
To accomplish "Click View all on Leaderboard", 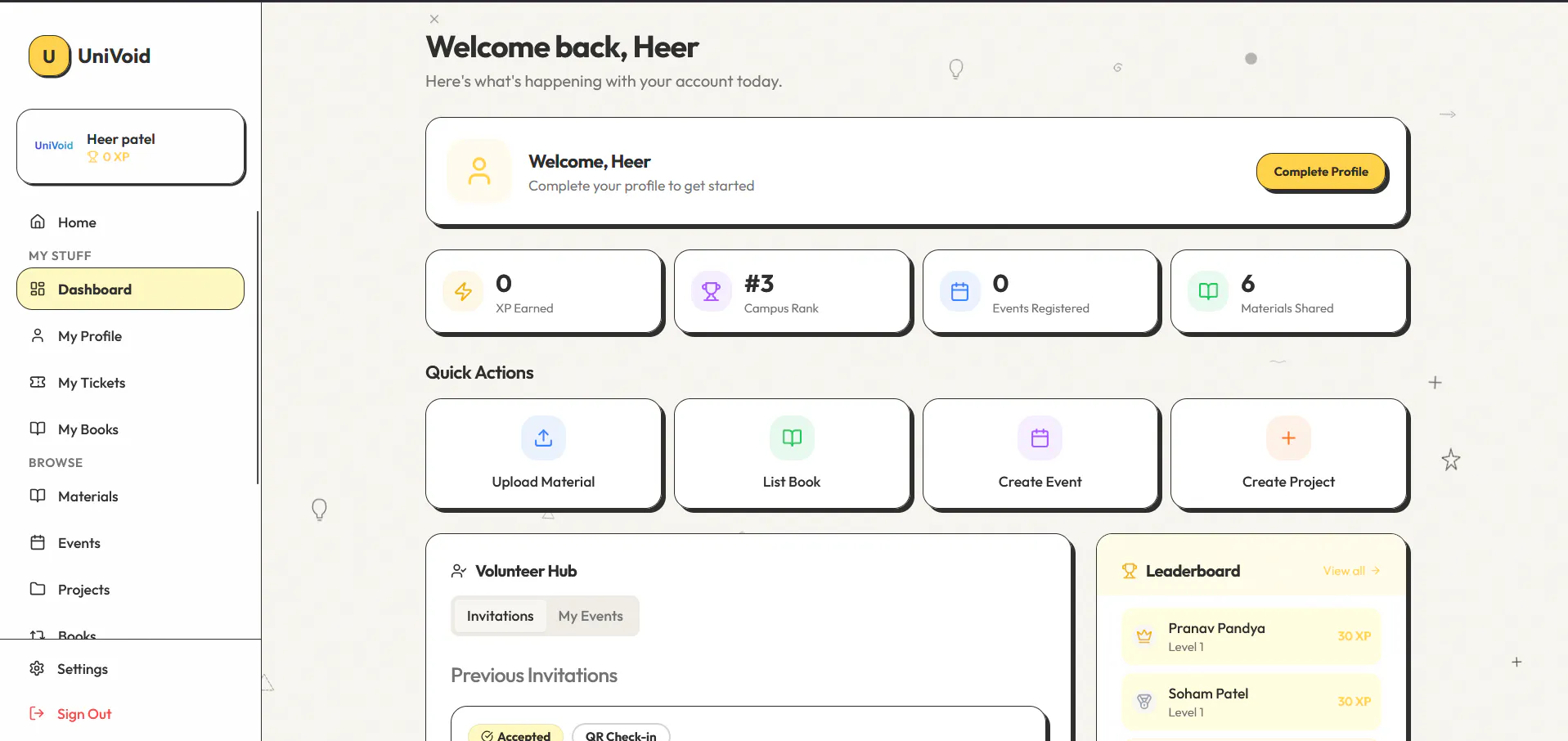I will click(x=1351, y=571).
